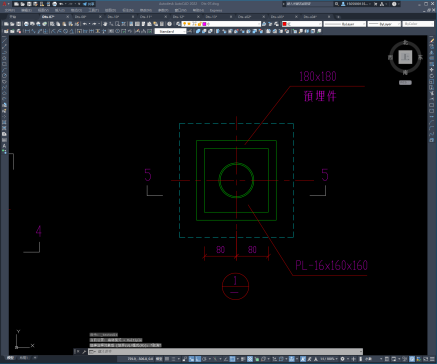Open the layer control dropdown
This screenshot has width=437, height=364.
click(x=221, y=24)
